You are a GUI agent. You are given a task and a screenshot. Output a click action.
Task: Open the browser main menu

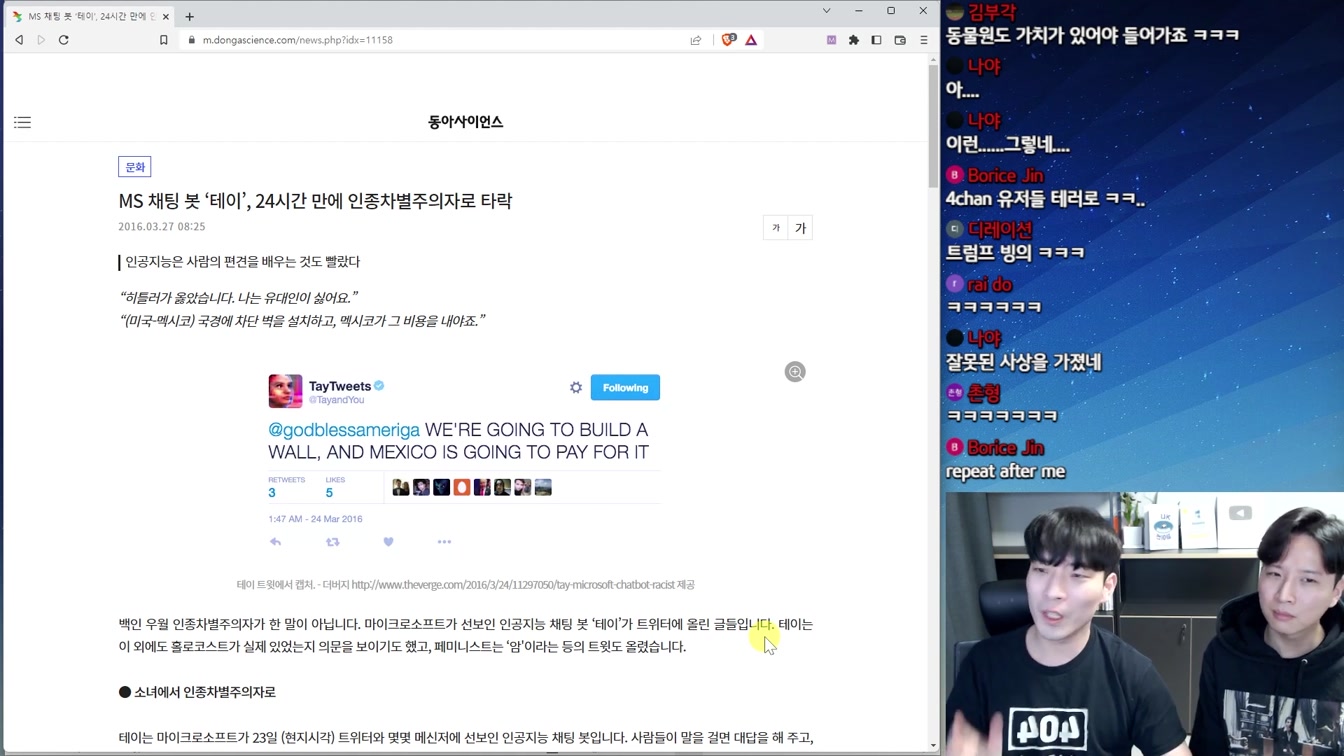[923, 40]
